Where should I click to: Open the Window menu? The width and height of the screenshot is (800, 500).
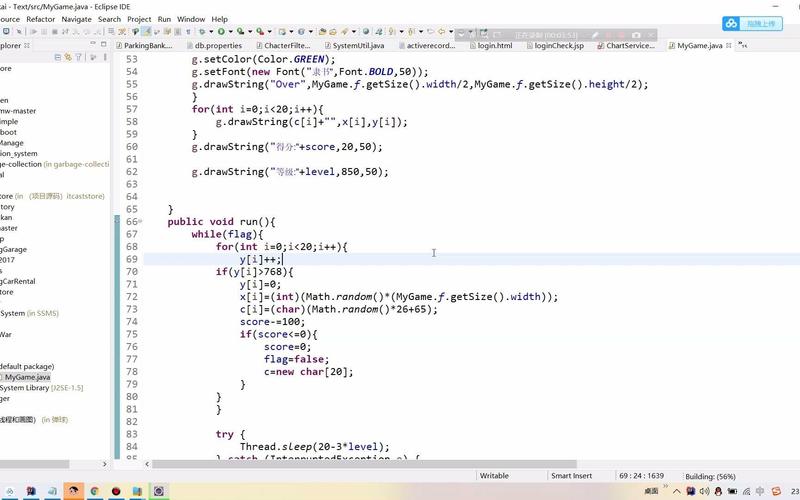click(x=191, y=19)
